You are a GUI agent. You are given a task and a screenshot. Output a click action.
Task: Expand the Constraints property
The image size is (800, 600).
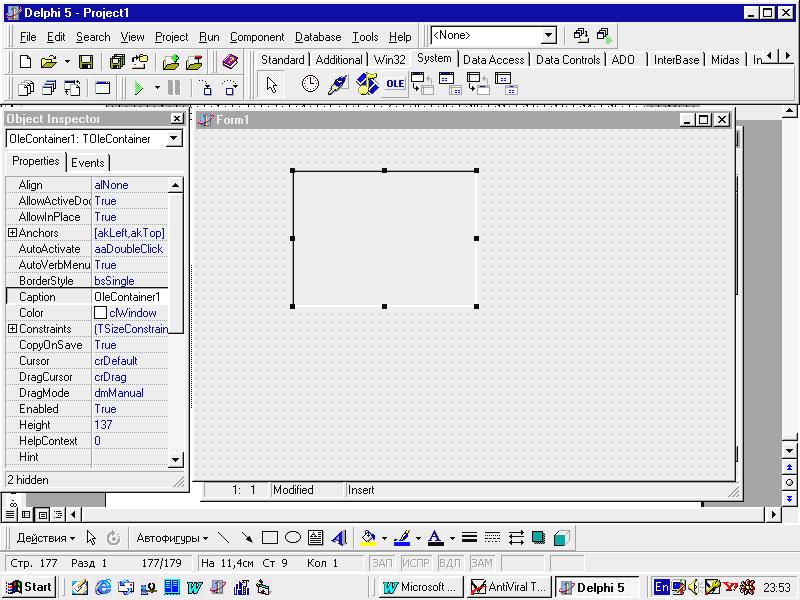coord(12,329)
